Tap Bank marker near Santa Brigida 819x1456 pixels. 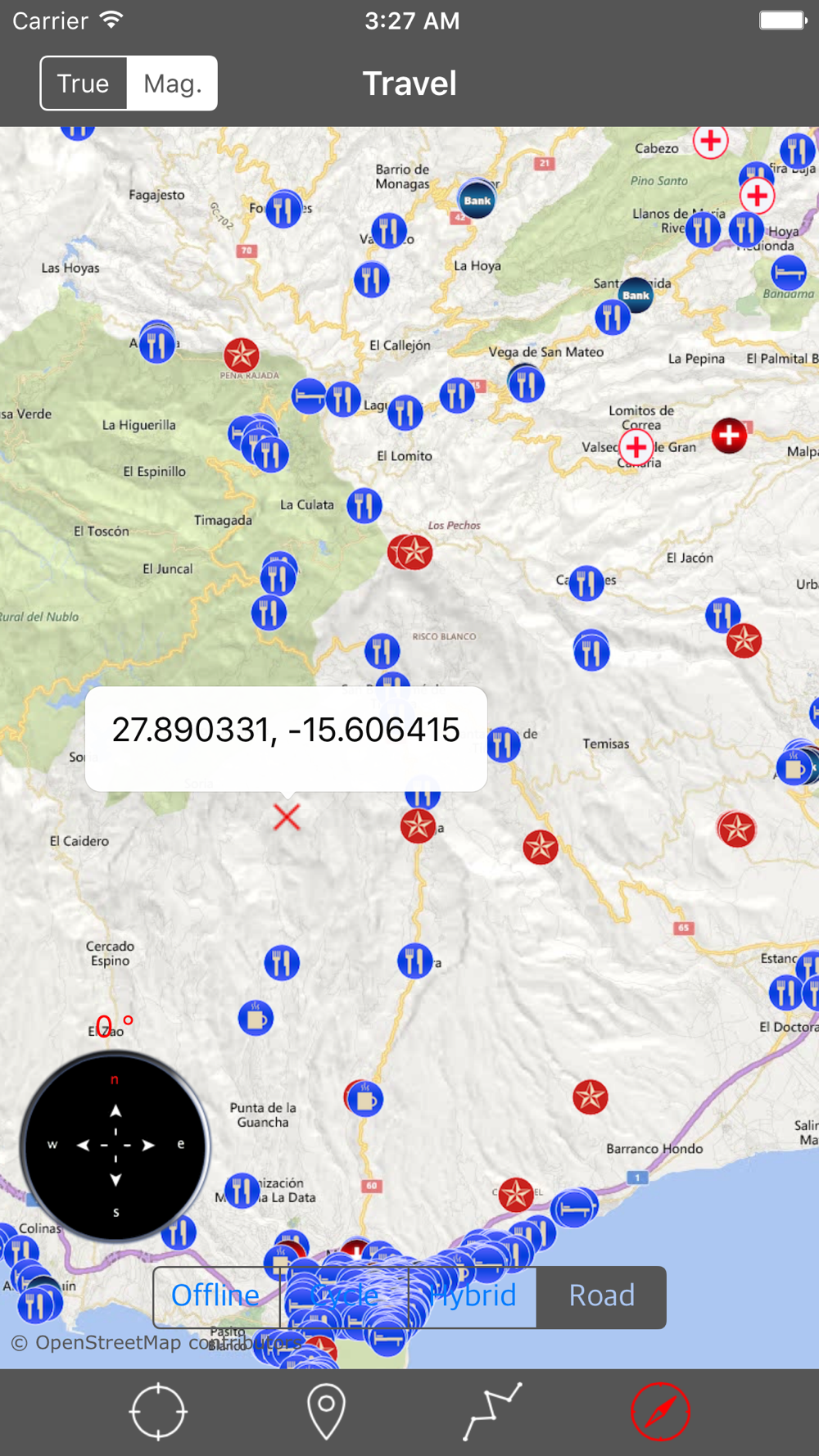(x=636, y=295)
